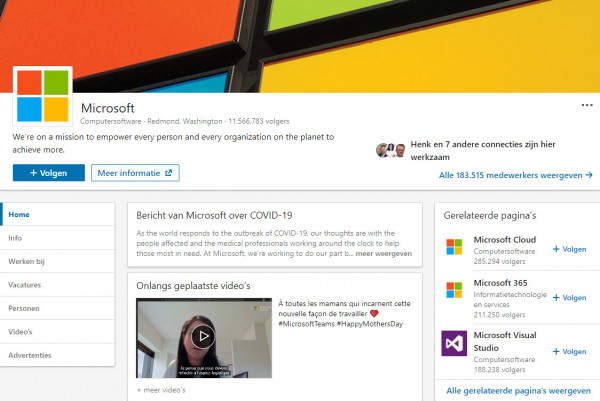The image size is (600, 401).
Task: Click '285.294 volgers' text
Action: click(499, 262)
